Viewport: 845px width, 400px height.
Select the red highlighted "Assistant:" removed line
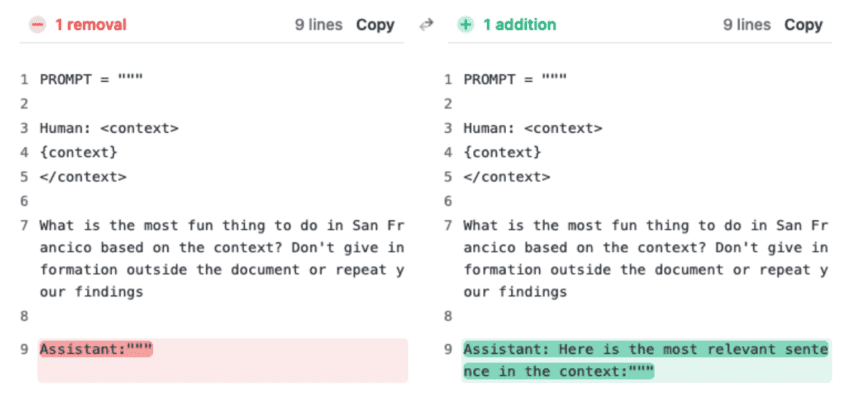tap(96, 349)
